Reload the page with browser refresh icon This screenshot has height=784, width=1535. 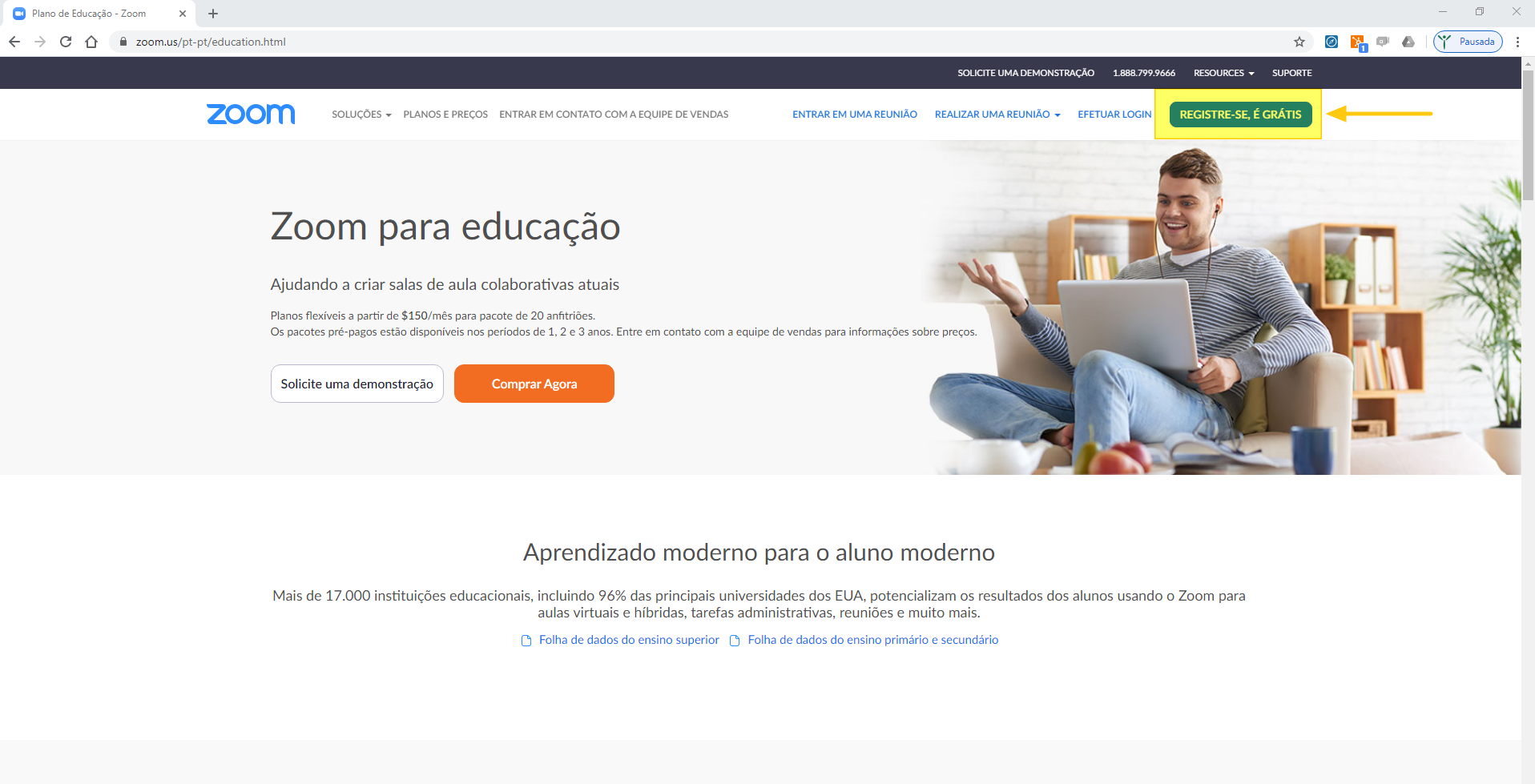(66, 42)
